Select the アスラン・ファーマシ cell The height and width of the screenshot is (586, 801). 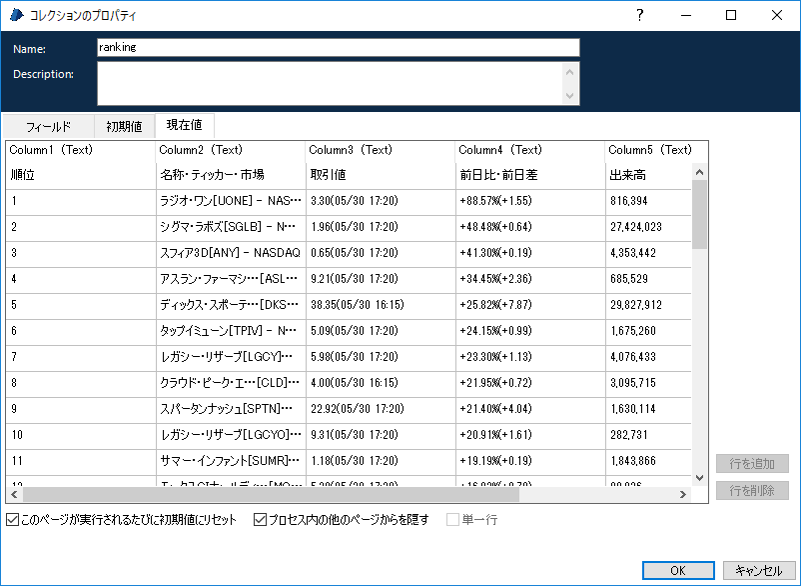pos(231,279)
